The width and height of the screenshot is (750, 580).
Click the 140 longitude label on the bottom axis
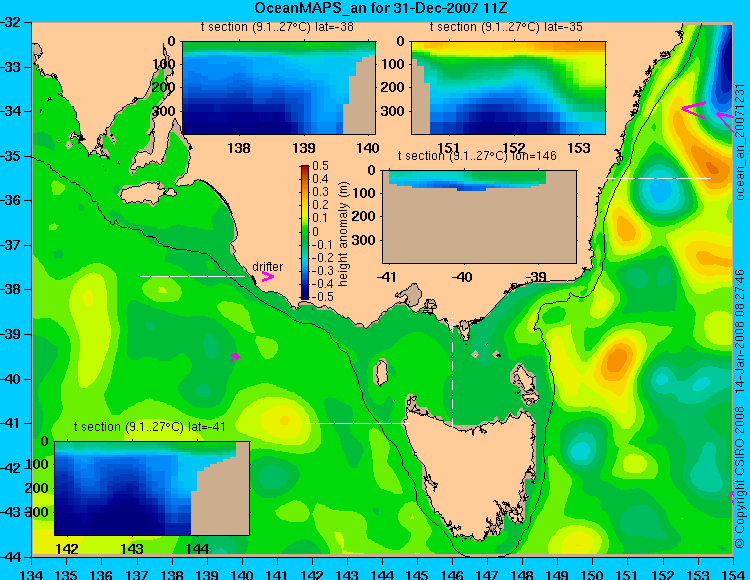(242, 574)
